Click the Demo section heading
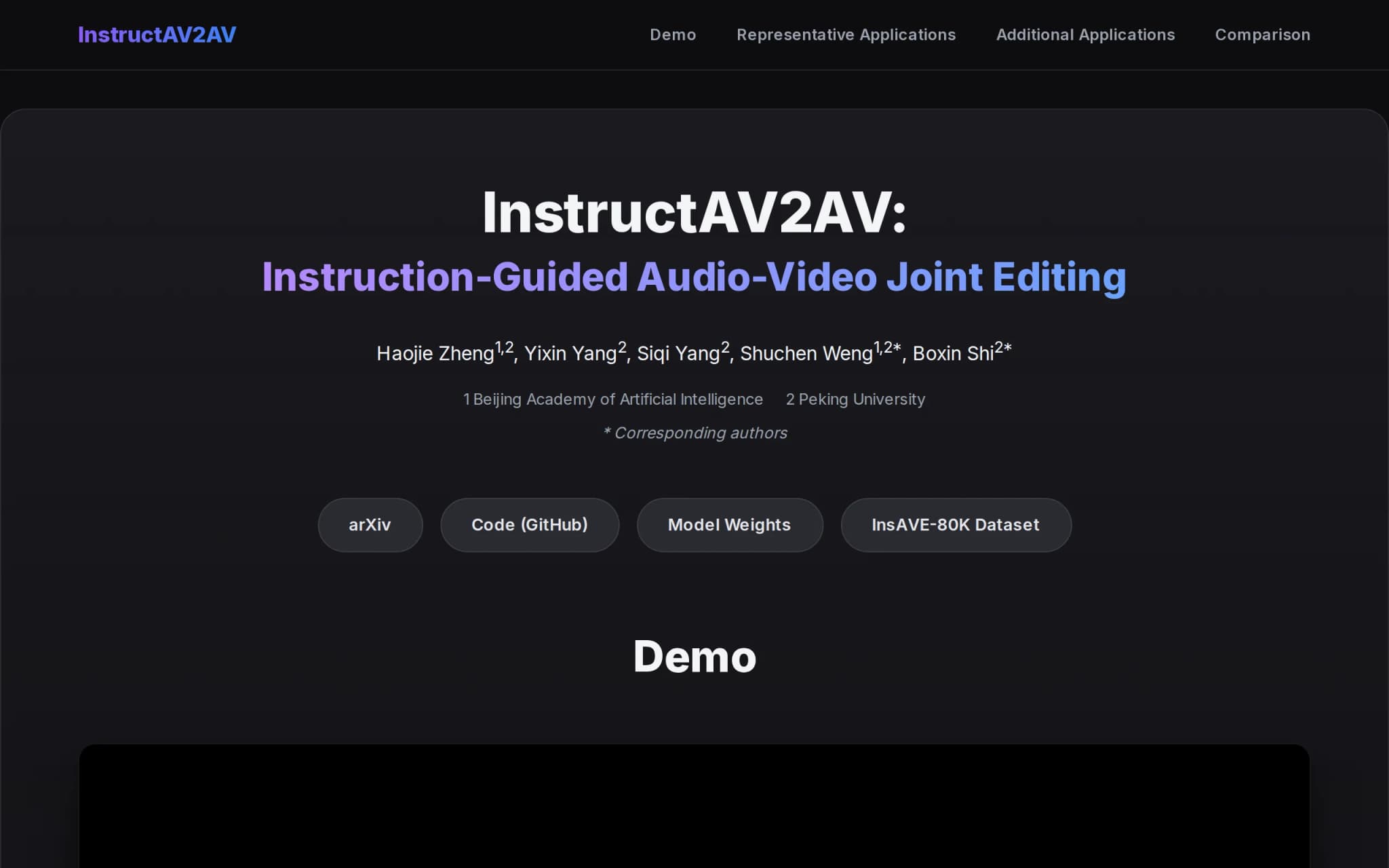1389x868 pixels. click(x=694, y=656)
